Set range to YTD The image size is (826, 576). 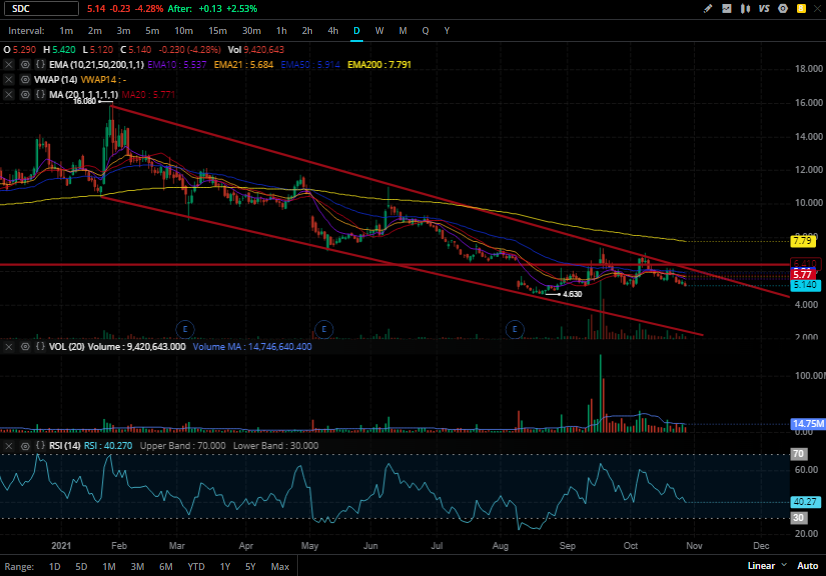click(x=196, y=567)
